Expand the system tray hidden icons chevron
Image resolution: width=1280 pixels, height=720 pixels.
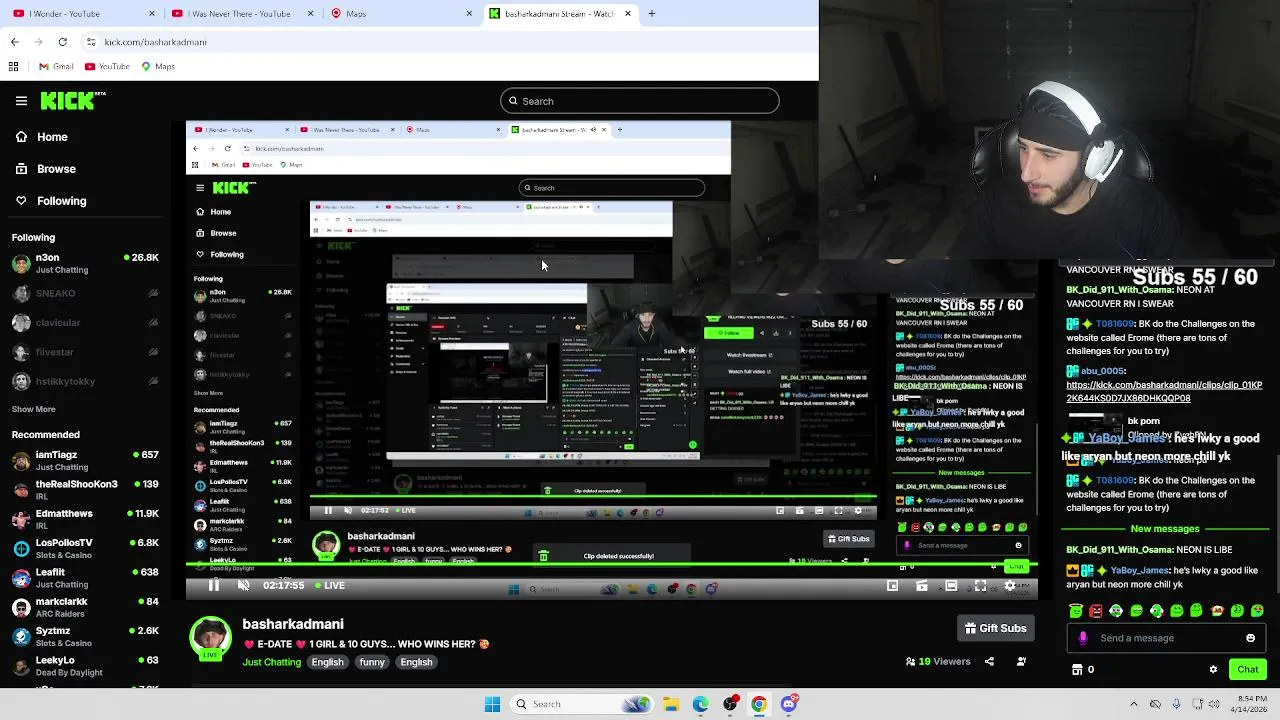(x=1133, y=704)
